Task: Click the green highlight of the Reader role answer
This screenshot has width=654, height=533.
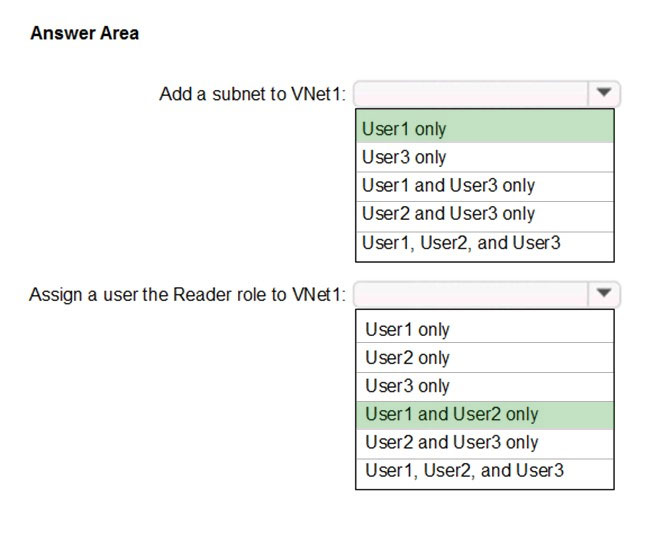Action: coord(485,415)
